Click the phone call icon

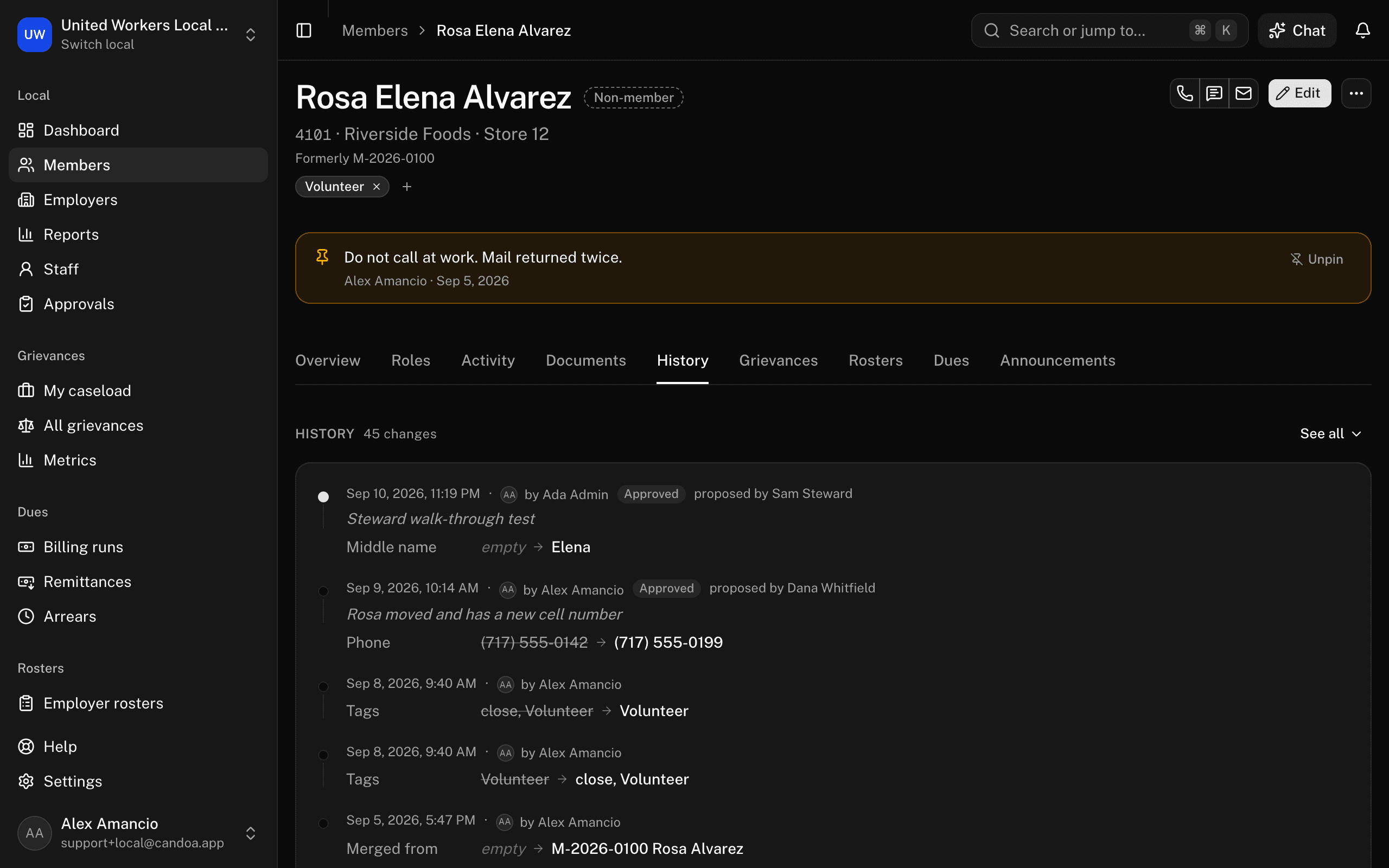(x=1184, y=93)
